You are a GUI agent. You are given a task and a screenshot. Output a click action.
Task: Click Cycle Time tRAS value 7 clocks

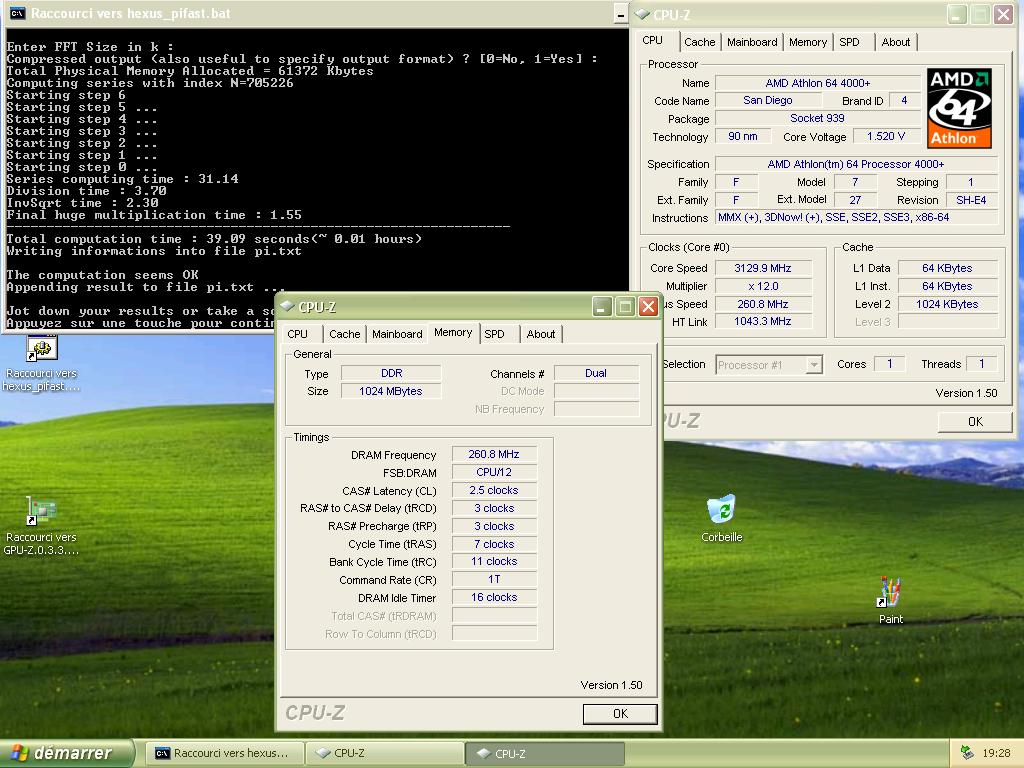point(494,544)
